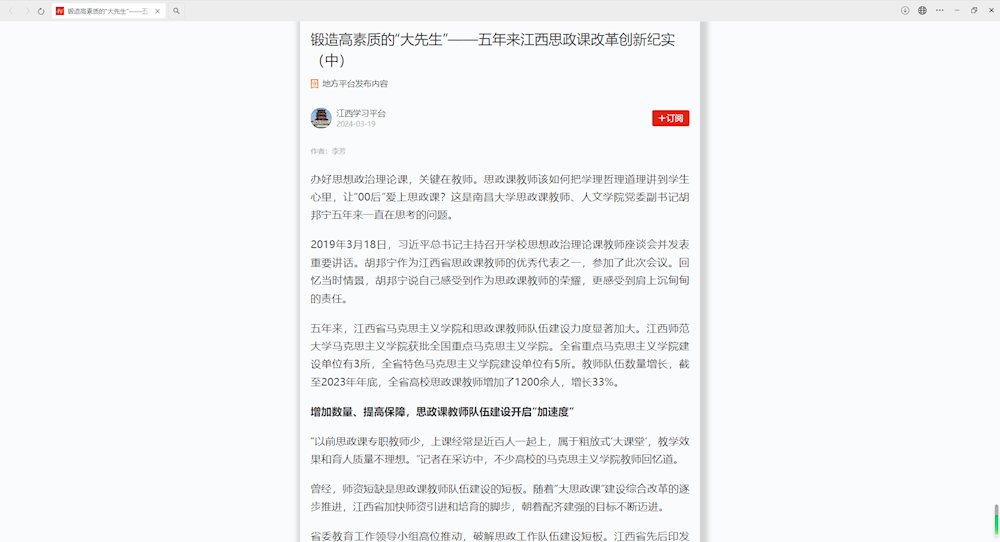The width and height of the screenshot is (1000, 542).
Task: Click the bold subheading 增加数量、提高保障
Action: [x=442, y=411]
